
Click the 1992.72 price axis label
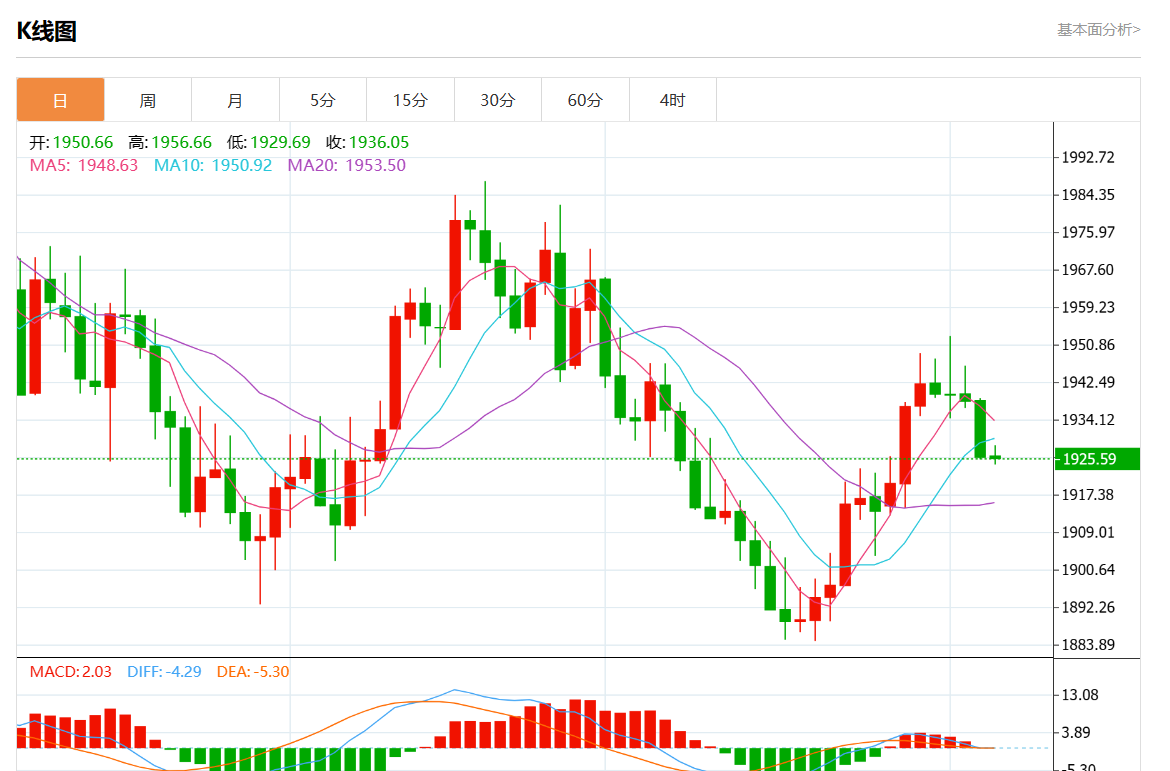(x=1087, y=157)
